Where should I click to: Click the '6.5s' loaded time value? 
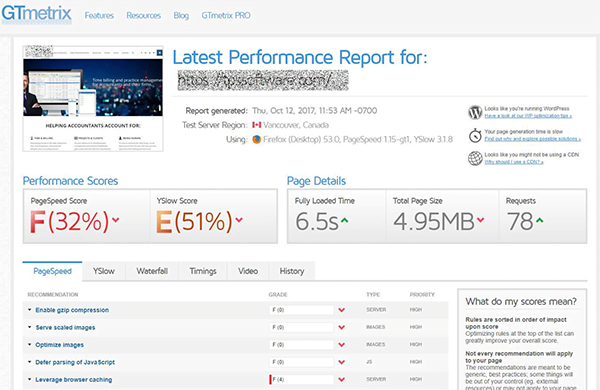(317, 222)
